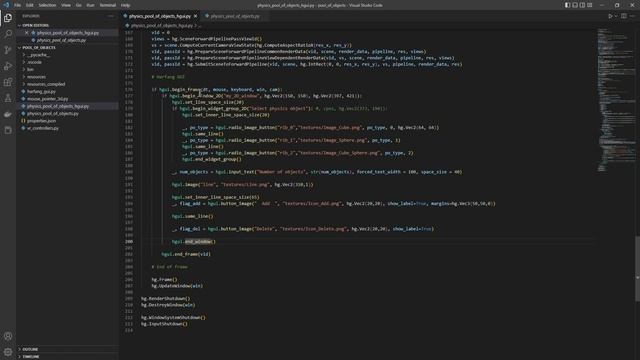Expand the Outline section
Screen dimensions: 640x360
[x=30, y=349]
